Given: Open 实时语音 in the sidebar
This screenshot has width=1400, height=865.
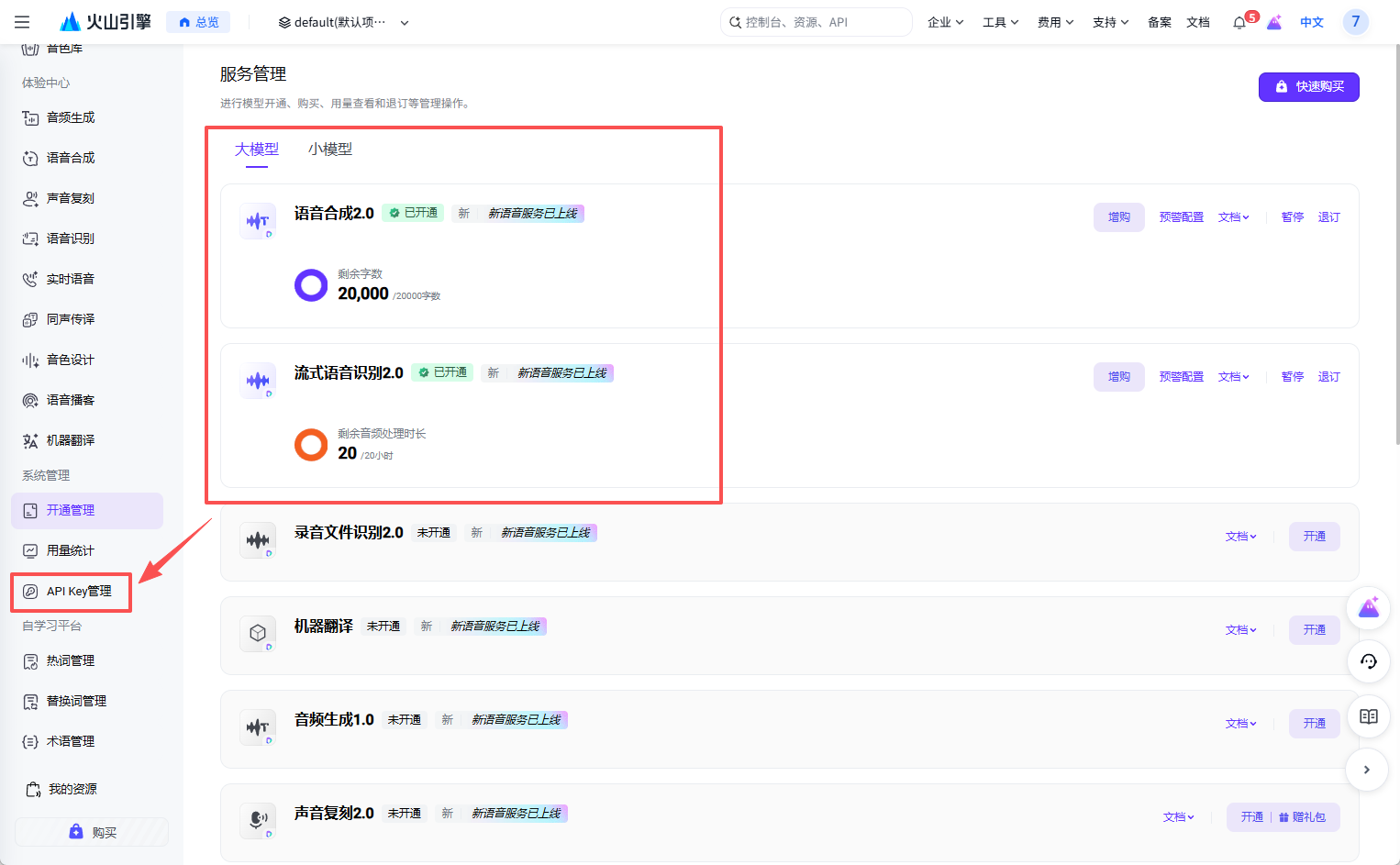Looking at the screenshot, I should (87, 279).
